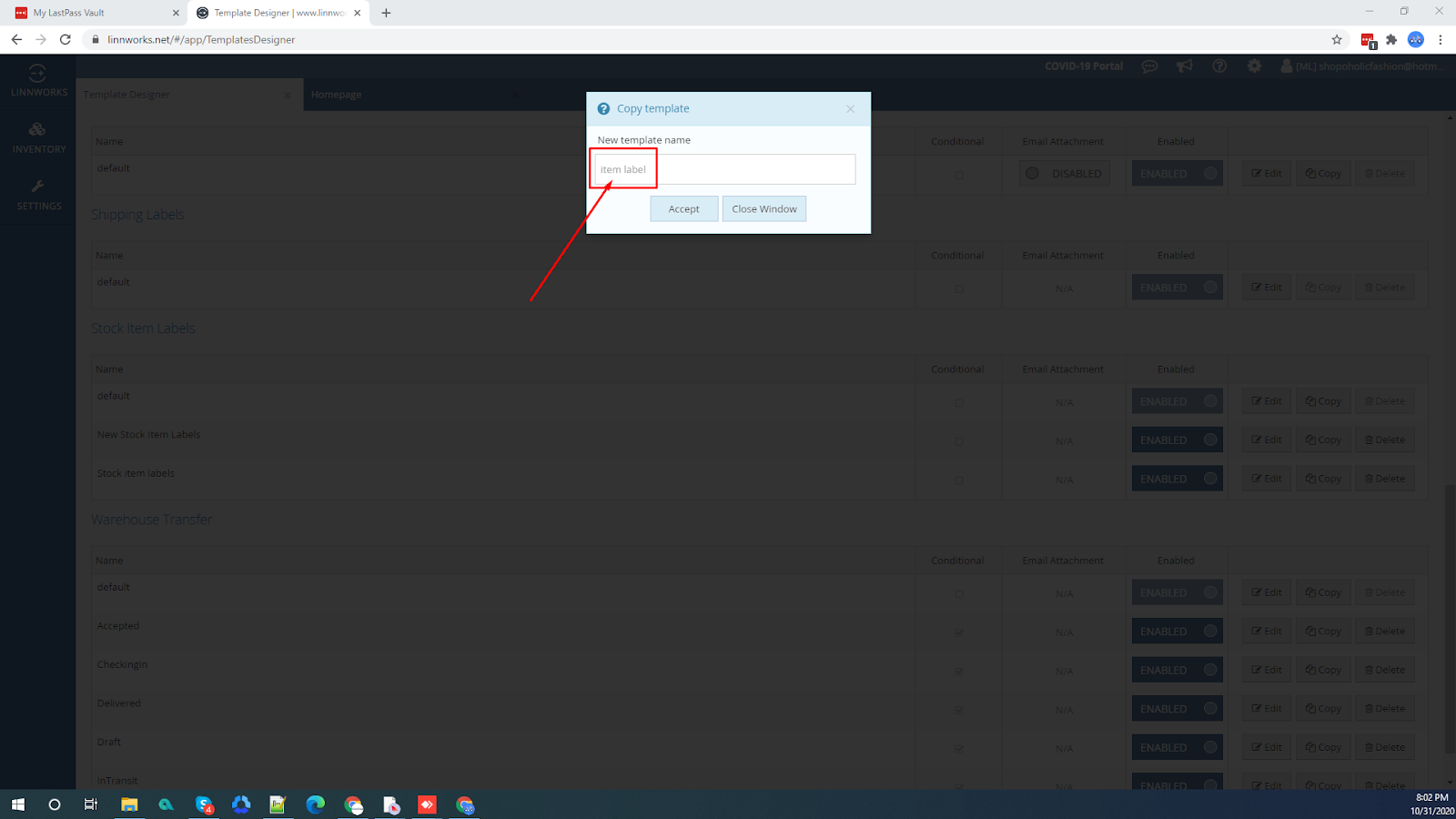Open the gear settings icon in header
The width and height of the screenshot is (1456, 819).
(x=1254, y=66)
